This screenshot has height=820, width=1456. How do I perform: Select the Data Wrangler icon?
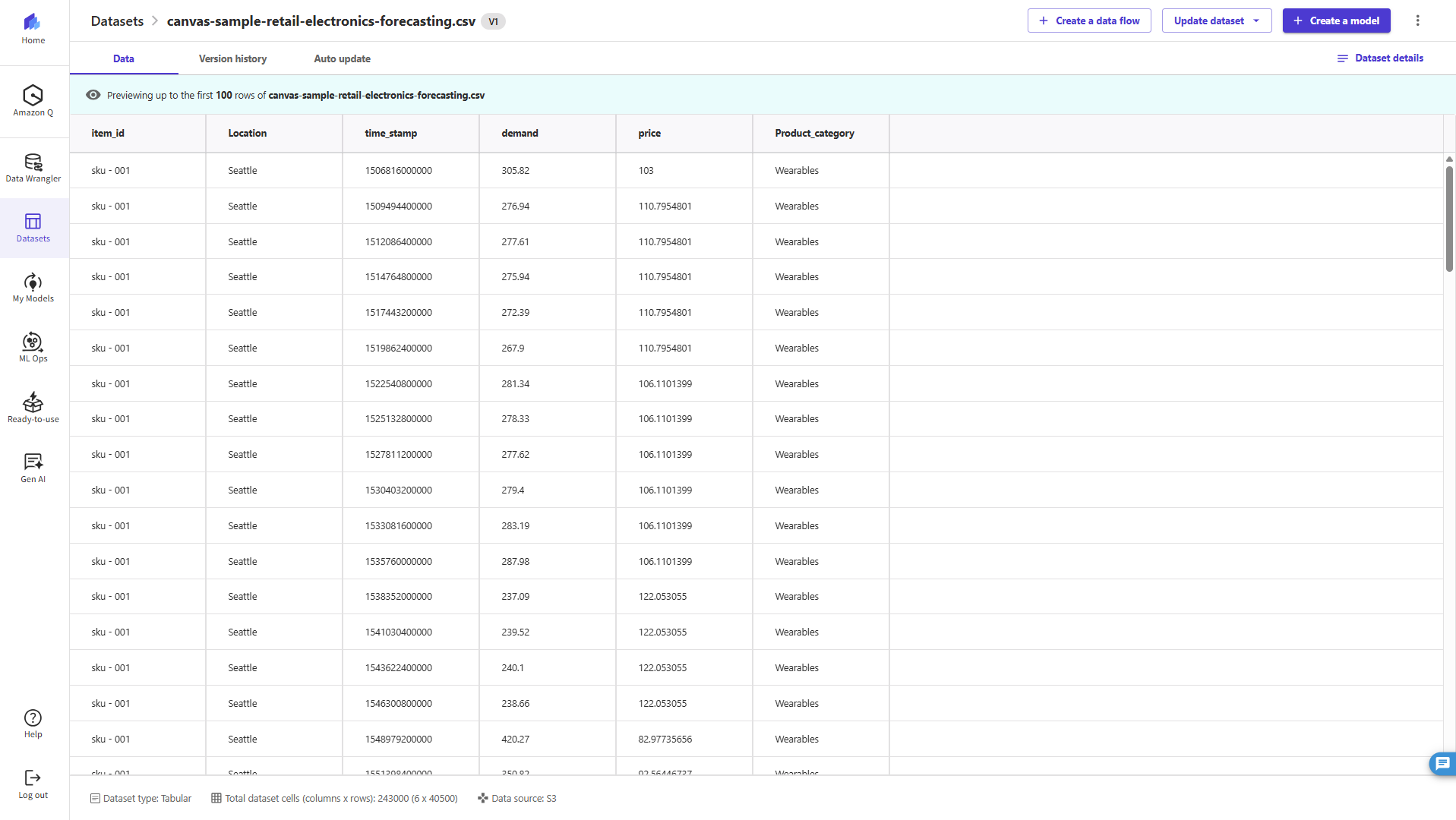click(33, 167)
